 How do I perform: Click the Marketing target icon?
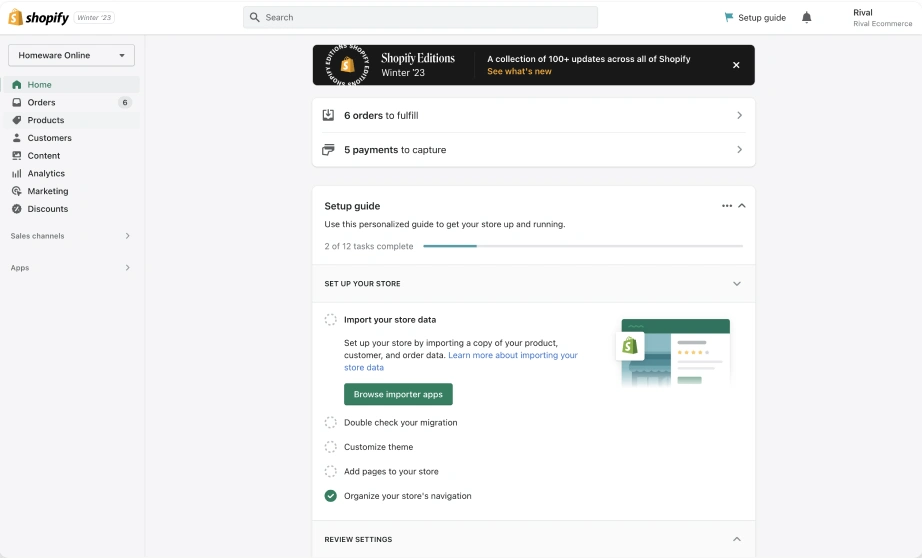click(x=16, y=191)
